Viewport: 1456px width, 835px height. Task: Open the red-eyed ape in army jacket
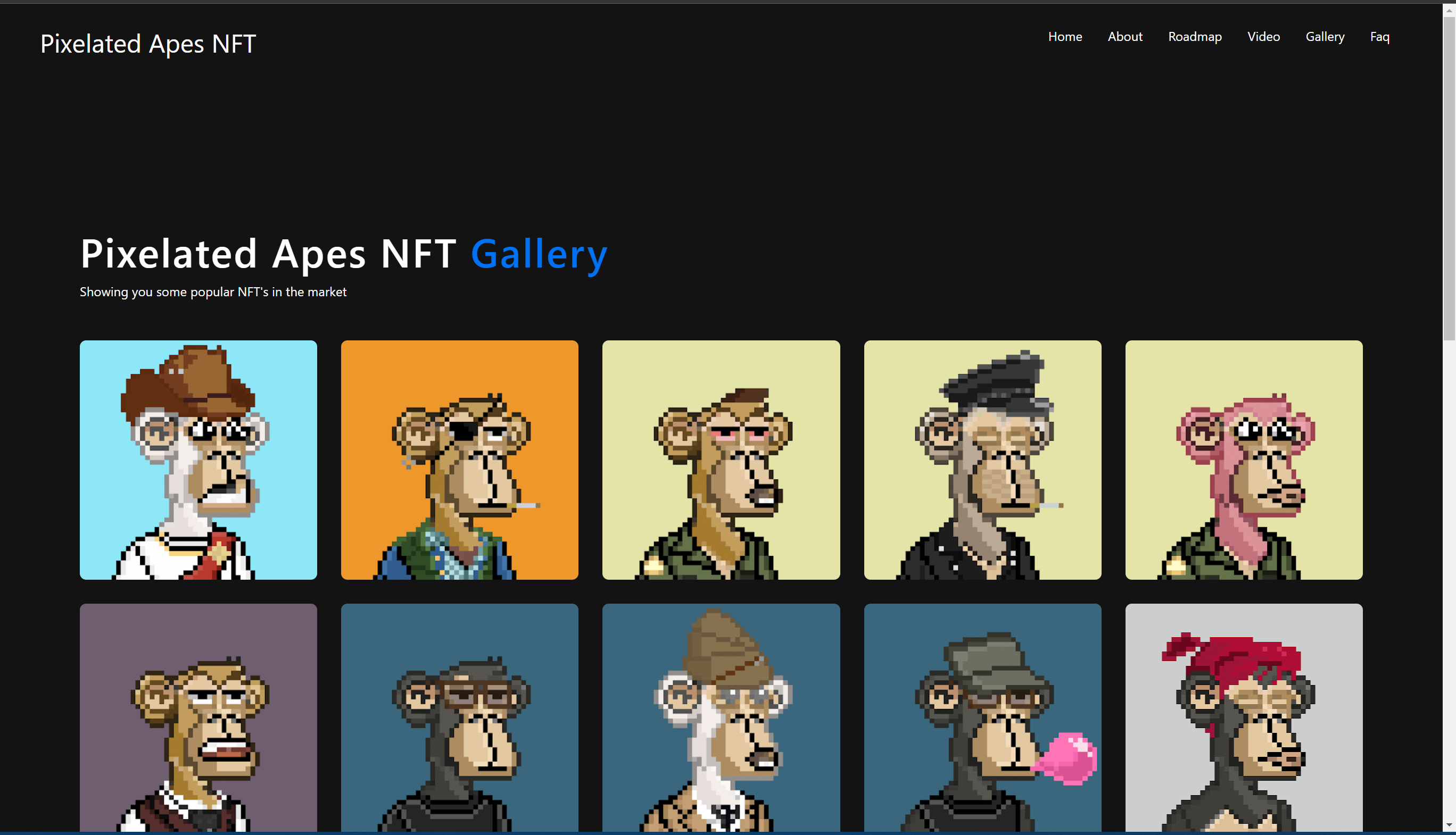click(721, 460)
